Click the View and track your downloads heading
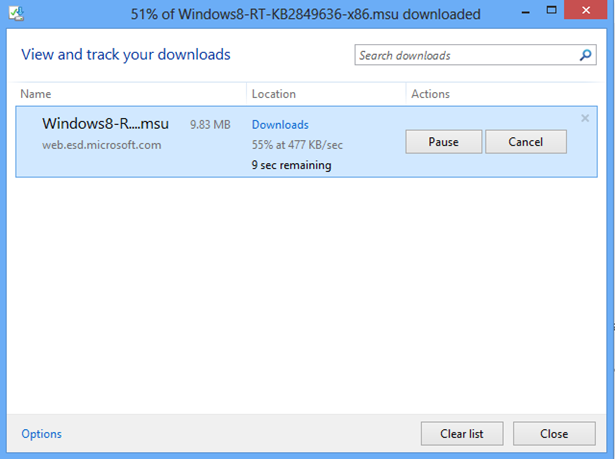Viewport: 615px width, 459px height. click(126, 55)
